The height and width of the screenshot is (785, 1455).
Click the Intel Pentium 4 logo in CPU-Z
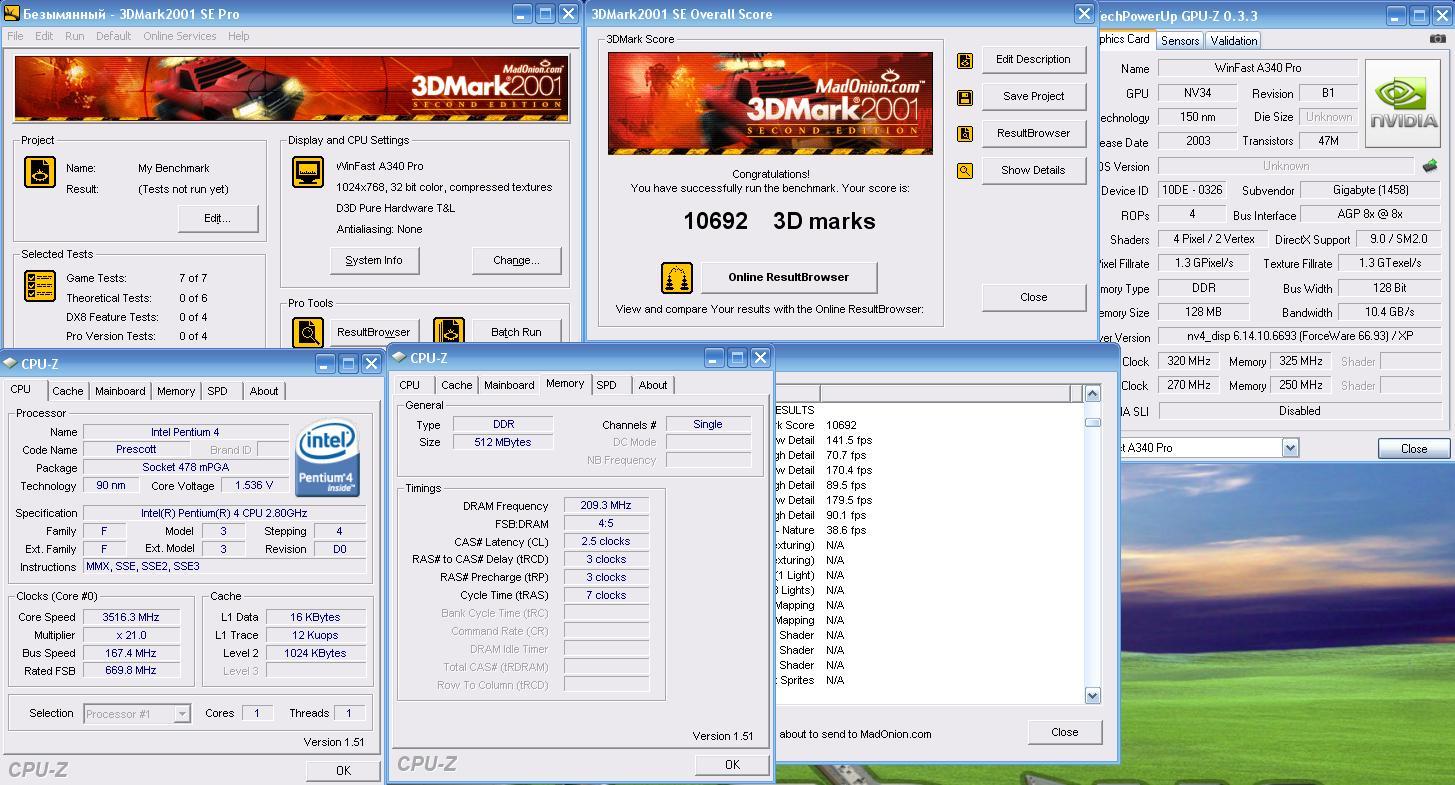click(327, 459)
